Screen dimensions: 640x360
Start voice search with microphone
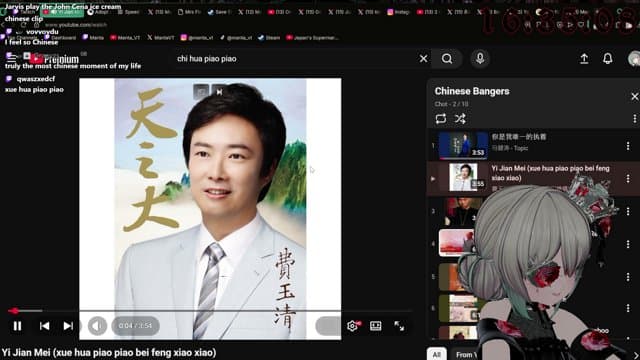[480, 58]
